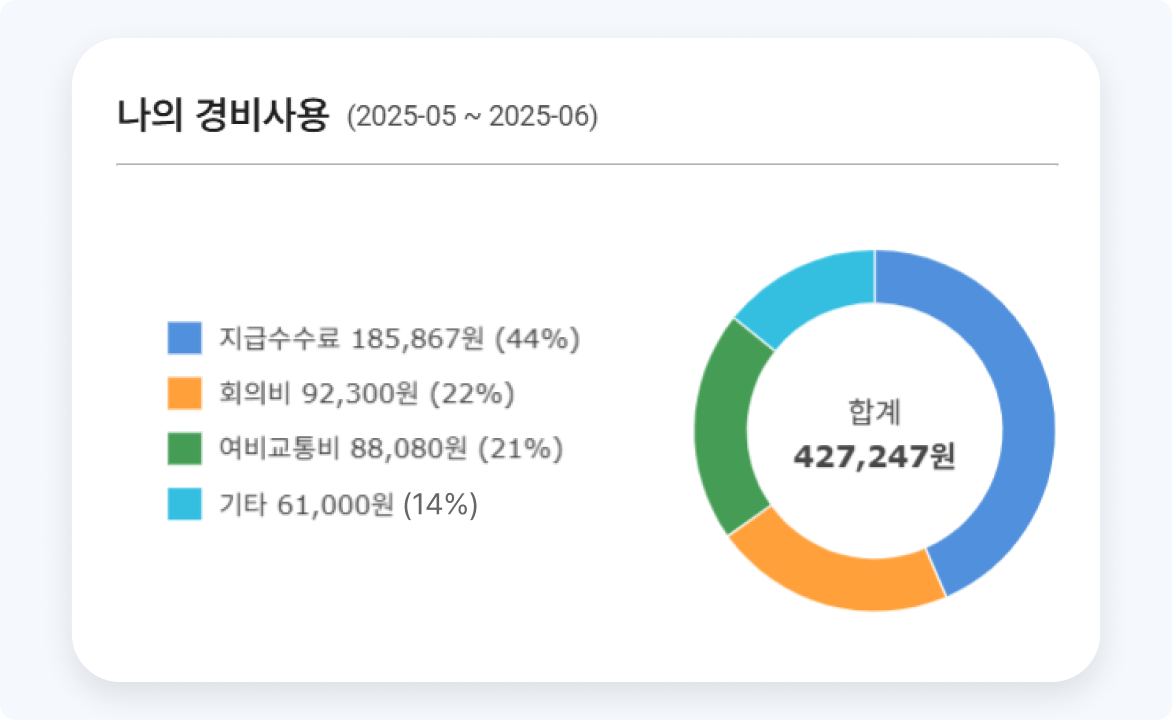Click the green donut chart segment
Viewport: 1172px width, 720px height.
click(x=722, y=430)
